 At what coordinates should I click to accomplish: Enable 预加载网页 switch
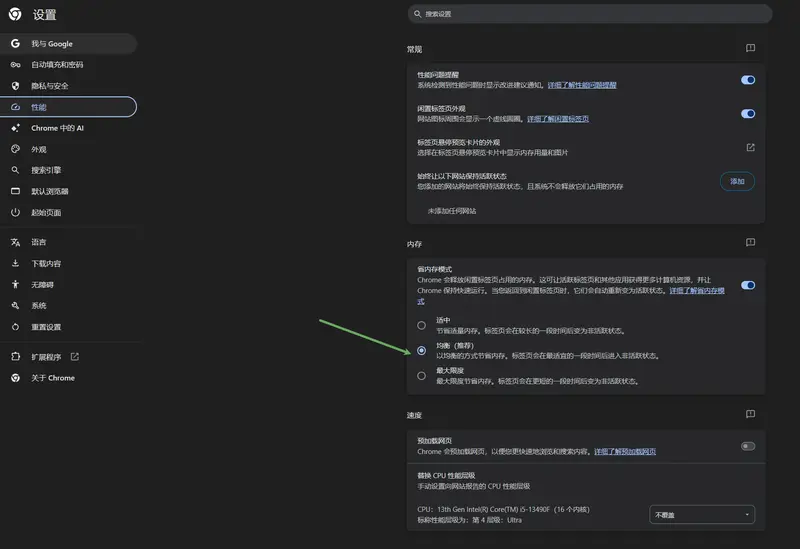coord(748,446)
